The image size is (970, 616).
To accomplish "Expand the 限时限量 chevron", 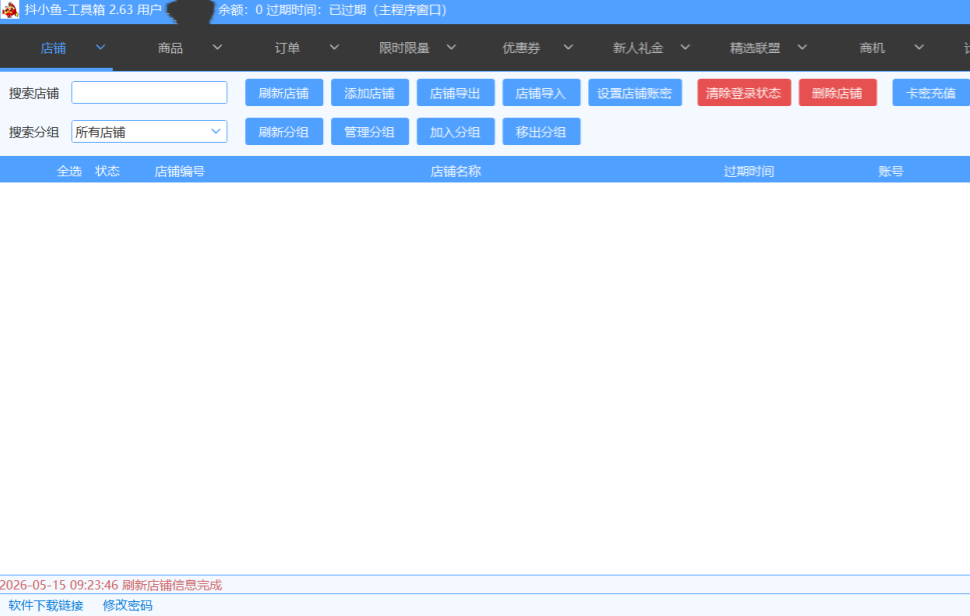I will coord(452,47).
